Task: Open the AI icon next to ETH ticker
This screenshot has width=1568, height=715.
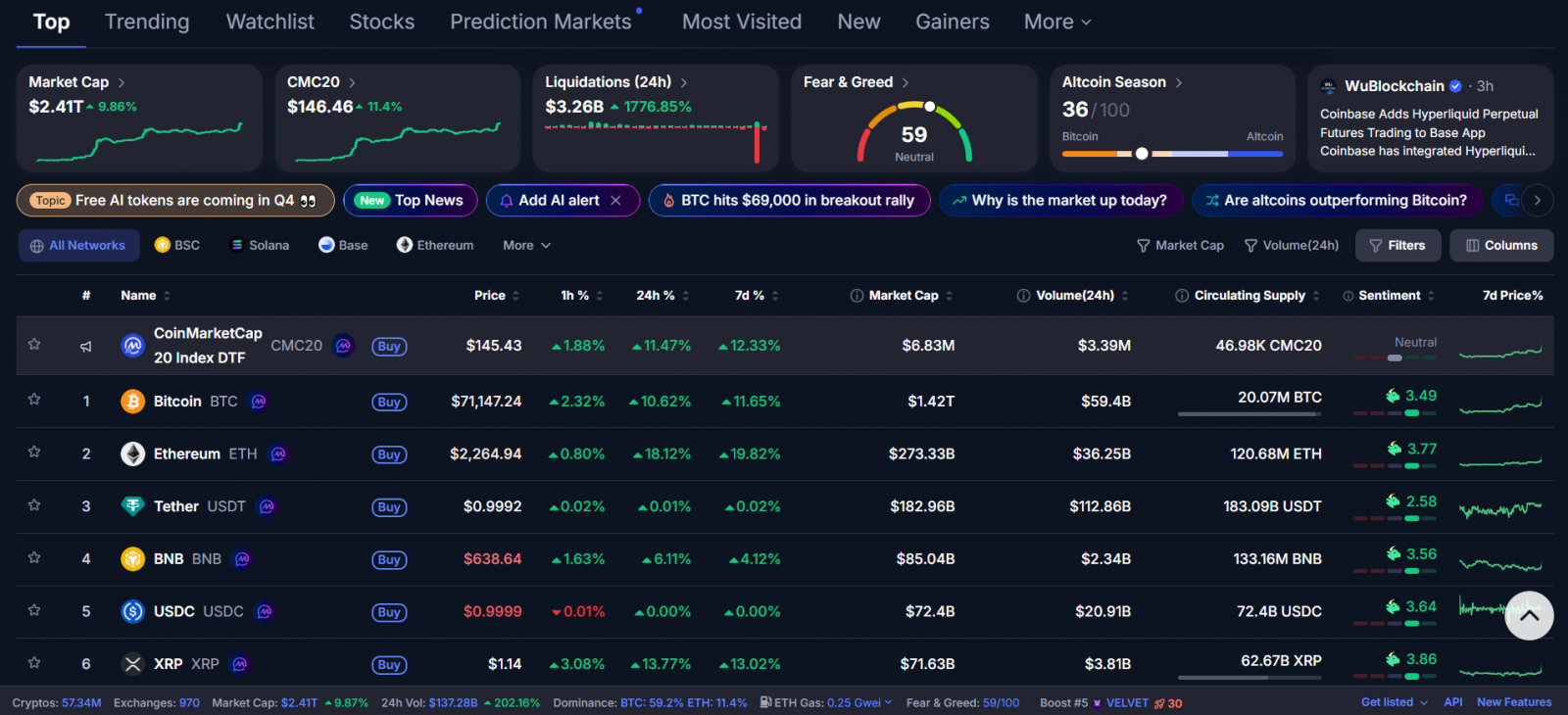Action: pos(278,454)
